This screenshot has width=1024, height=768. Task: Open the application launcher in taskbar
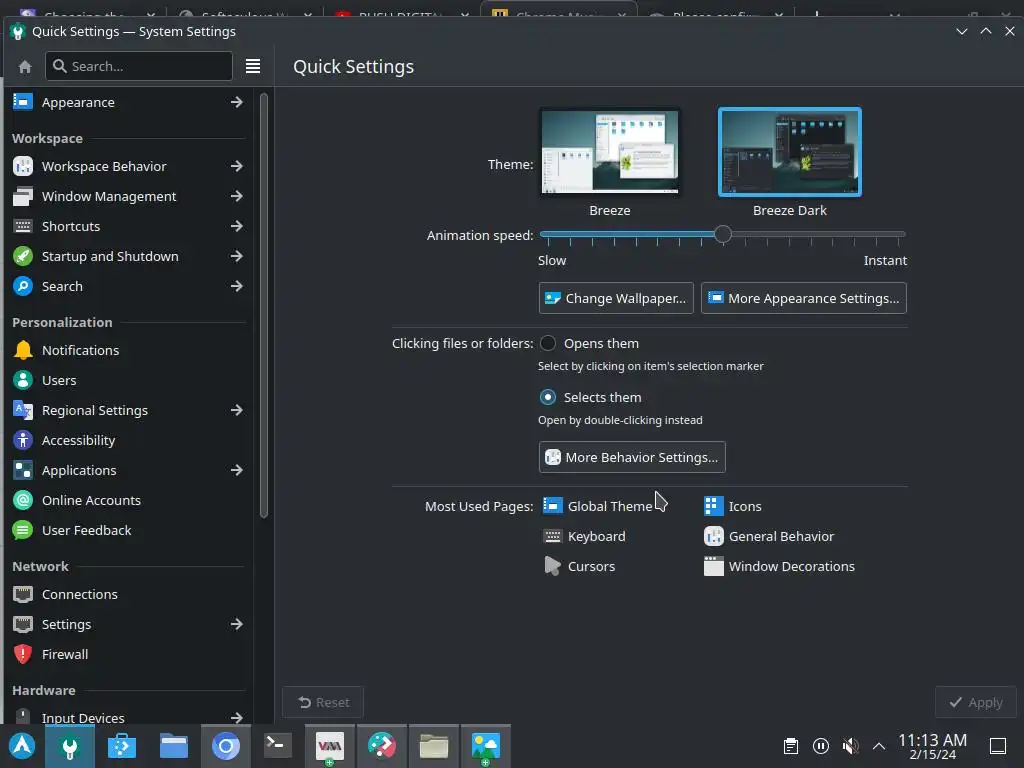[22, 746]
